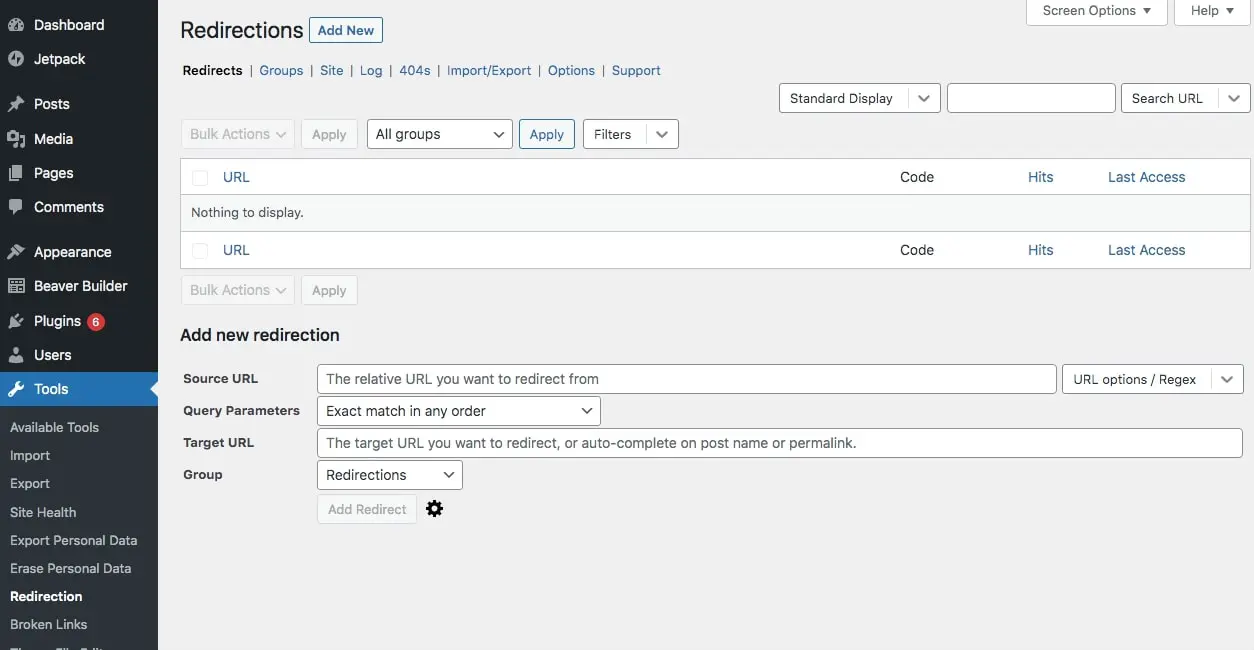Switch to the Import/Export tab
Viewport: 1254px width, 650px height.
pyautogui.click(x=489, y=70)
